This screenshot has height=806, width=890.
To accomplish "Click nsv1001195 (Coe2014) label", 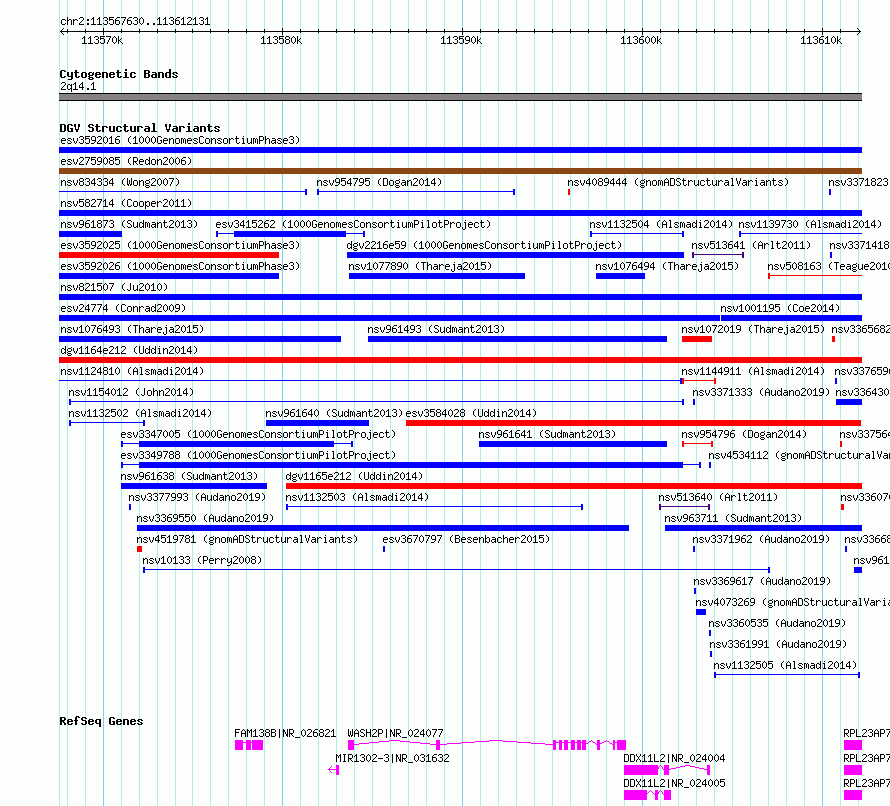I will [x=780, y=308].
